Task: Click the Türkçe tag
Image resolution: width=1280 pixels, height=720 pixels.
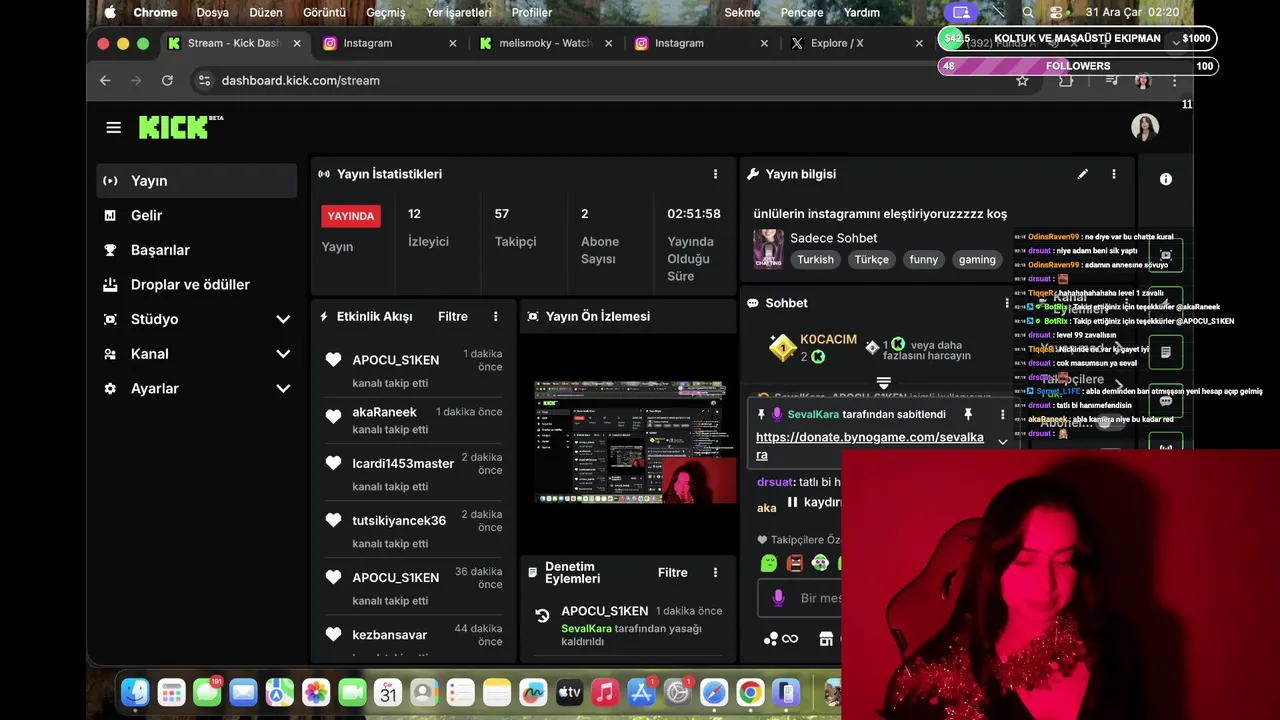Action: point(871,259)
